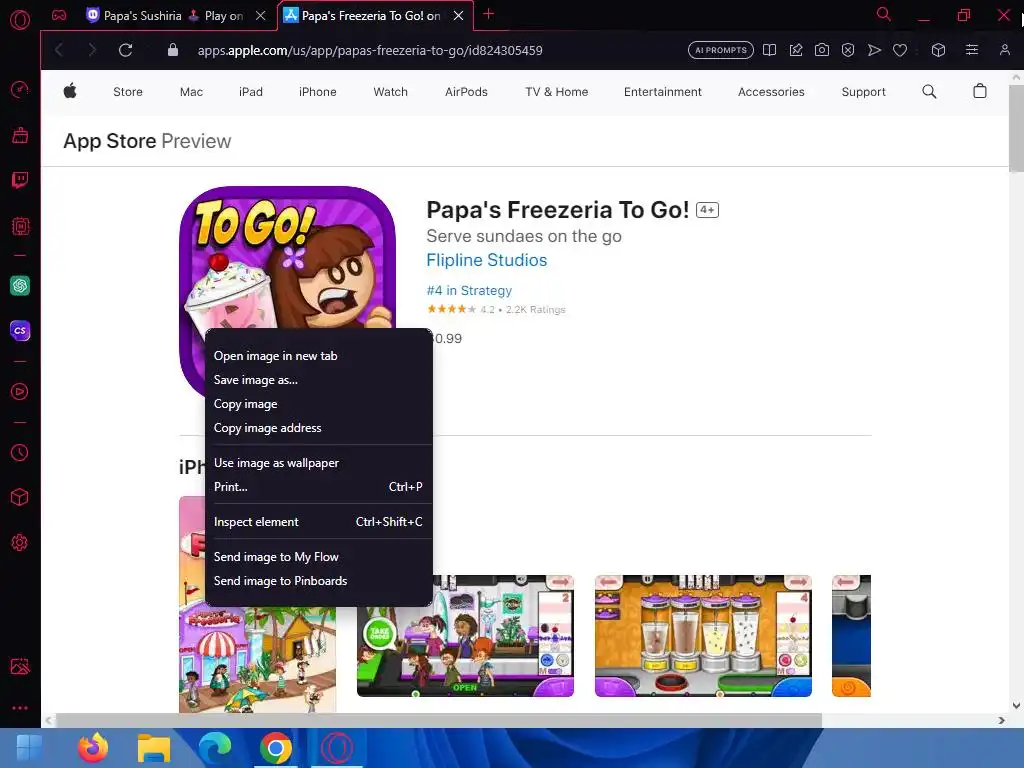Open Google Chrome from the taskbar
1024x768 pixels.
click(276, 748)
